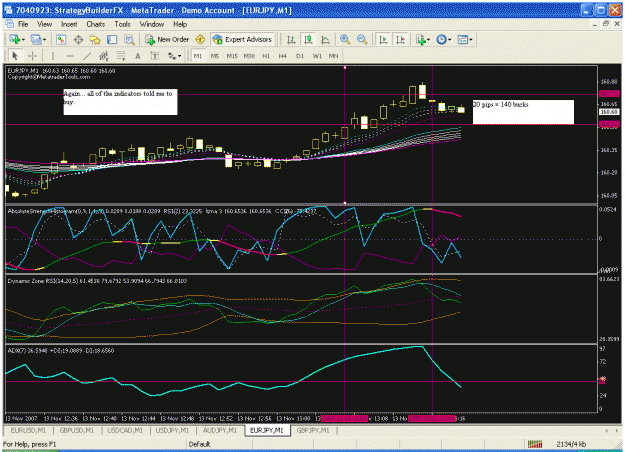Switch to the AUDJPY,M1 chart tab
Screen dimensions: 625x452
click(x=220, y=430)
